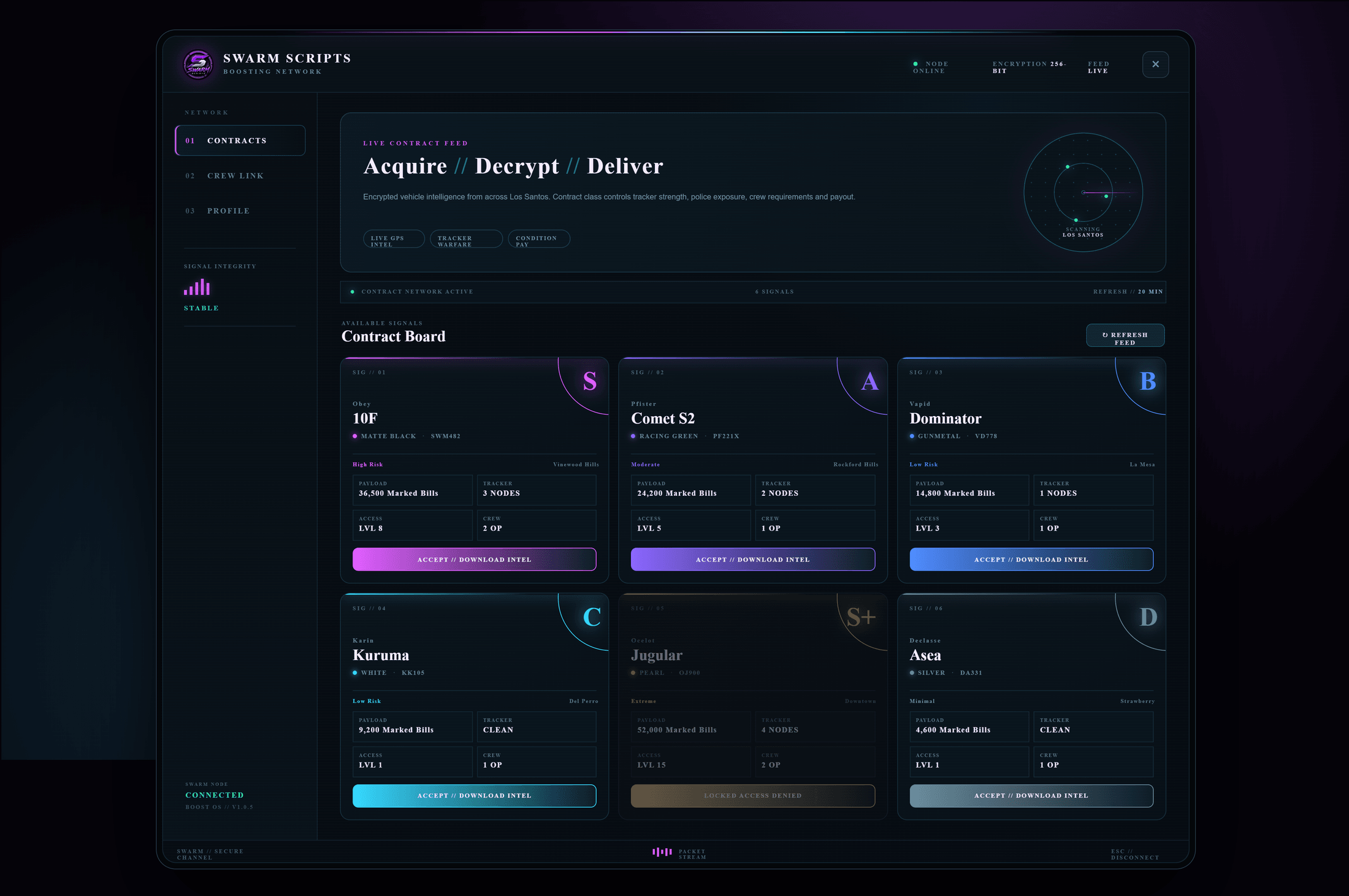Accept the Declasse Asea contract
The height and width of the screenshot is (896, 1349).
tap(1031, 796)
